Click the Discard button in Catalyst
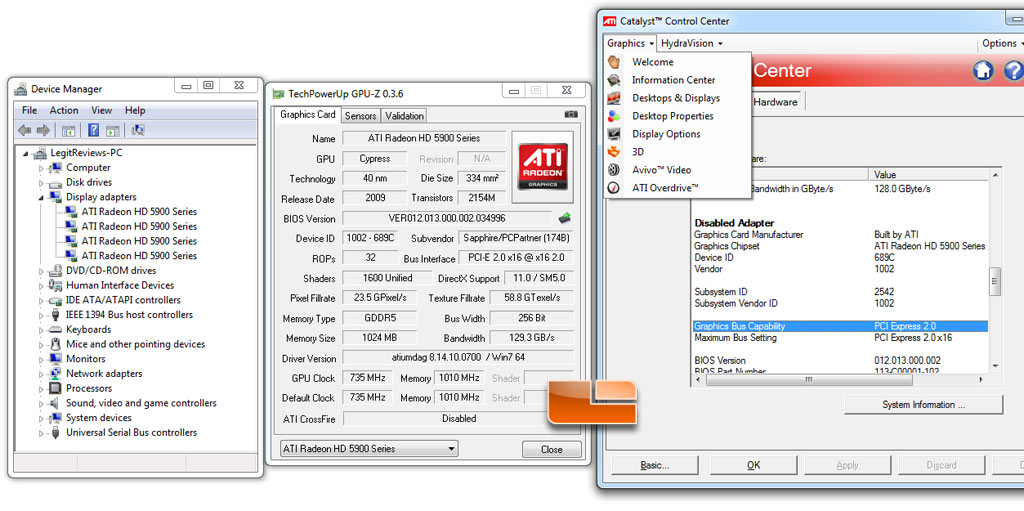1024x511 pixels. [x=942, y=465]
